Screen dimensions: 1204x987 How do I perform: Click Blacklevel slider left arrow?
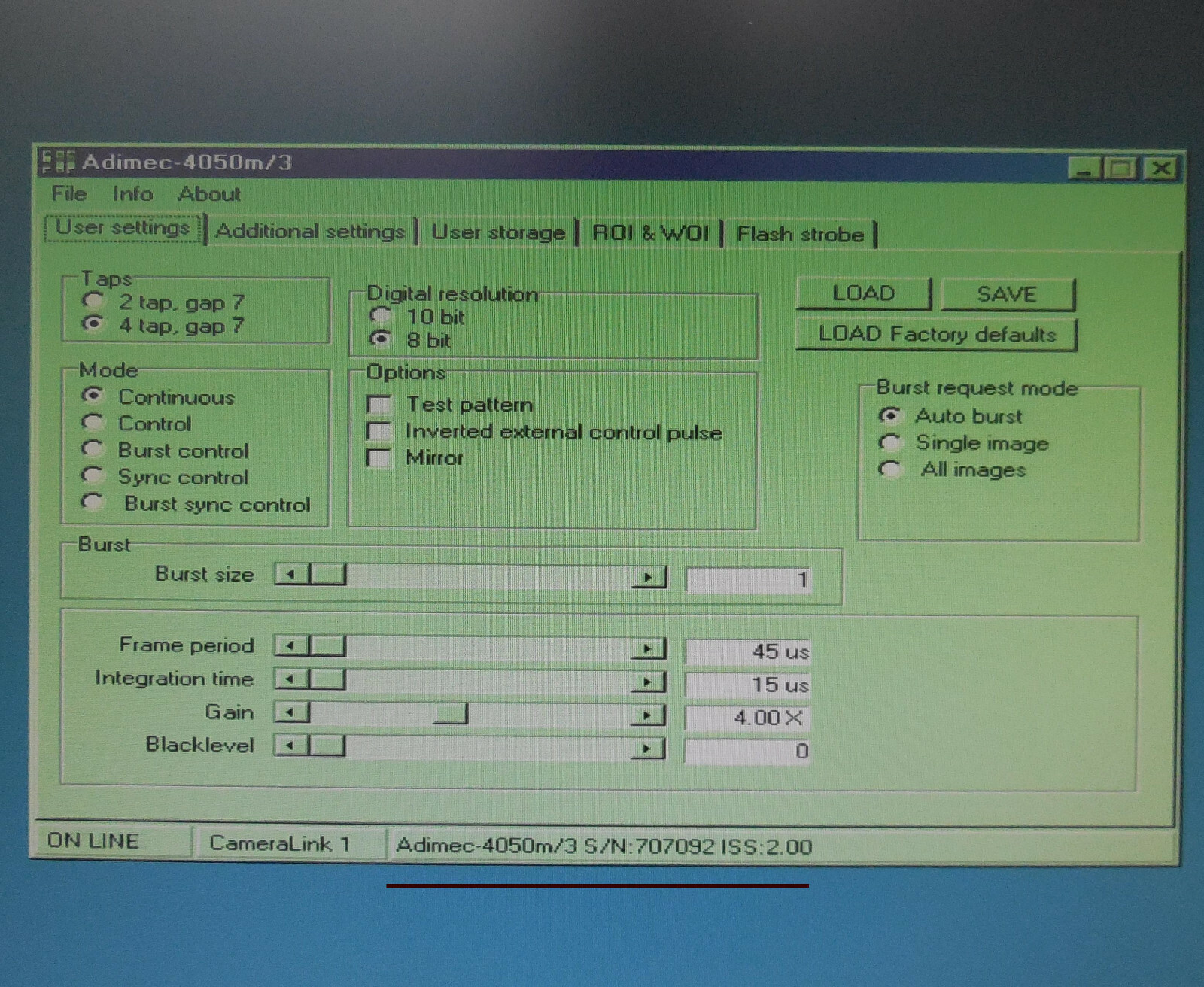(292, 746)
